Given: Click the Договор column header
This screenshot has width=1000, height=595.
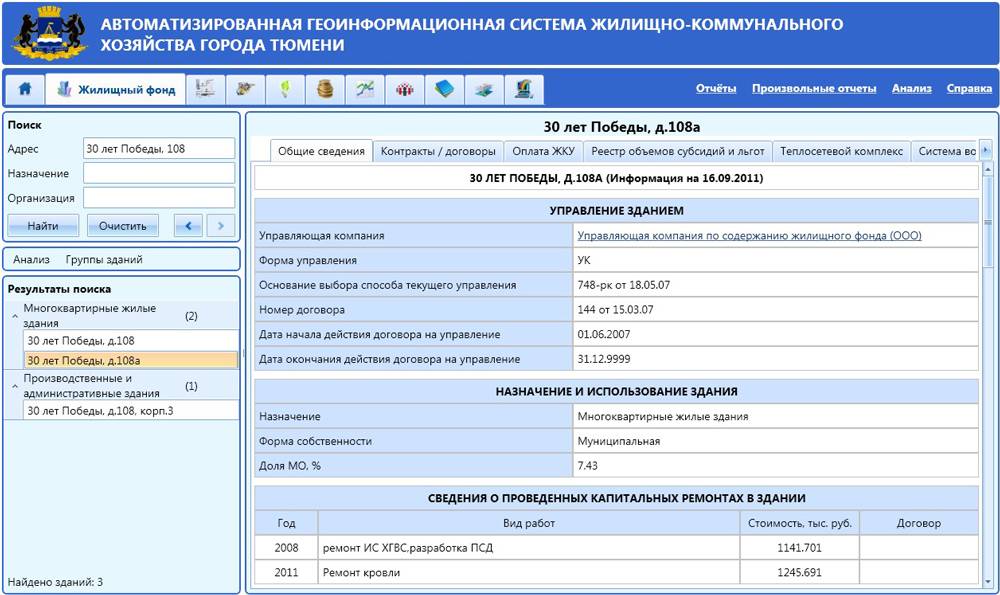Looking at the screenshot, I should 918,523.
